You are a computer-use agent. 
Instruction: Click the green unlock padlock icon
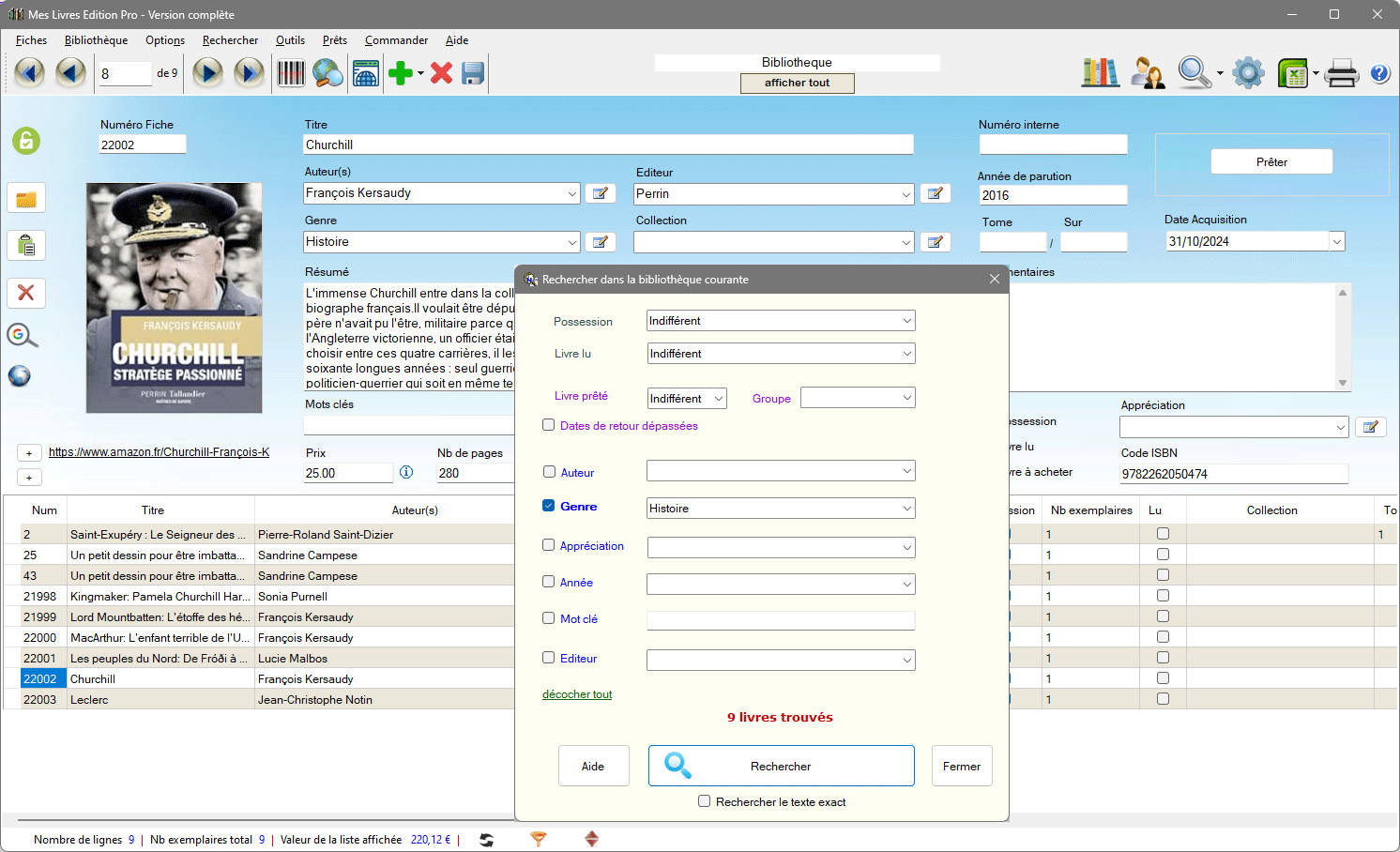coord(26,141)
